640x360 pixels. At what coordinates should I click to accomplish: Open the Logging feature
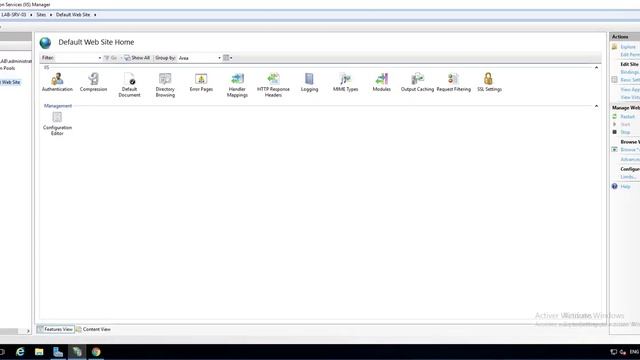pos(309,82)
